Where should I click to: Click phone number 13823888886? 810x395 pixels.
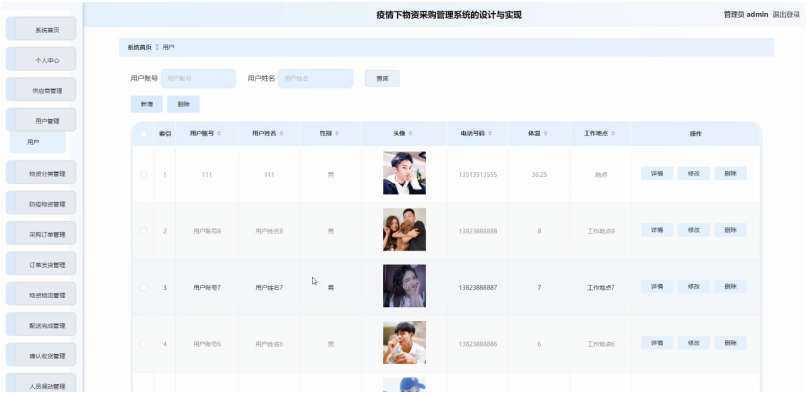coord(478,344)
